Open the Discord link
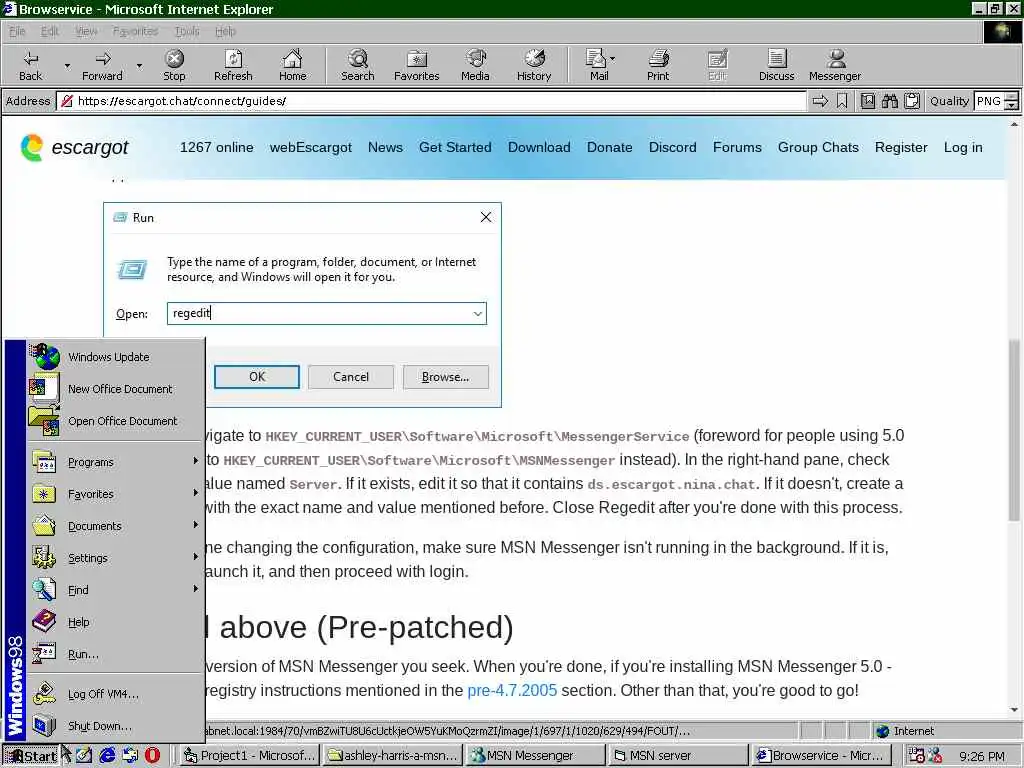The image size is (1024, 768). pos(673,148)
